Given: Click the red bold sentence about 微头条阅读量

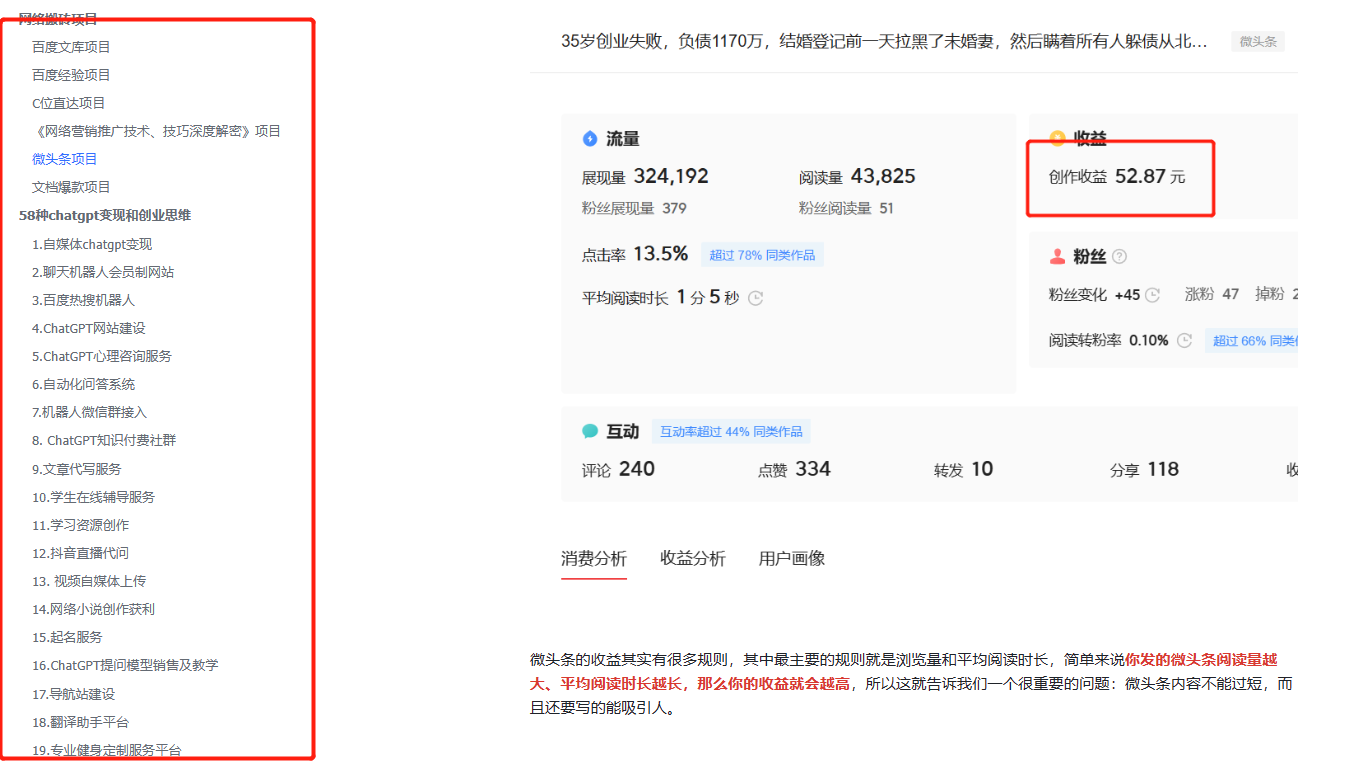Looking at the screenshot, I should pos(904,672).
